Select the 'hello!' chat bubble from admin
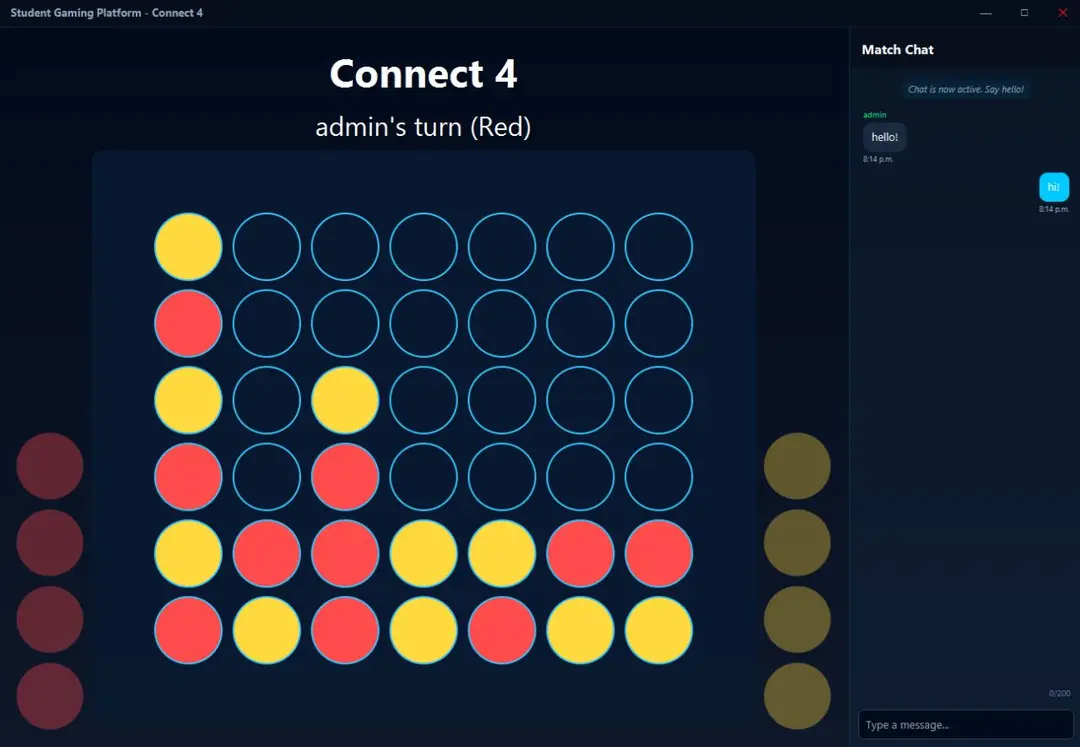 click(884, 137)
